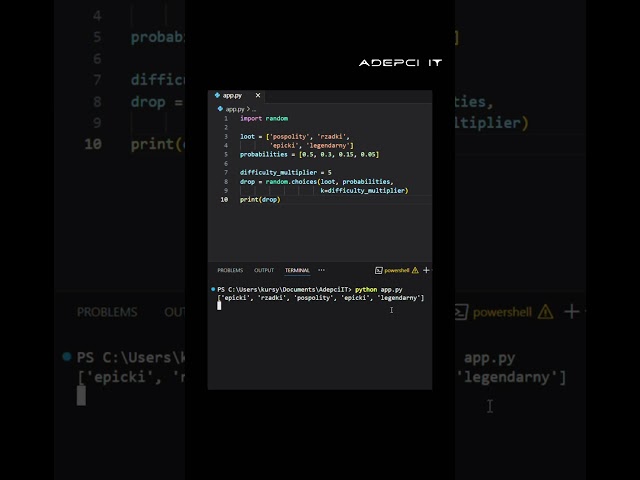Click 'import random' code line
The height and width of the screenshot is (480, 640).
pos(264,118)
